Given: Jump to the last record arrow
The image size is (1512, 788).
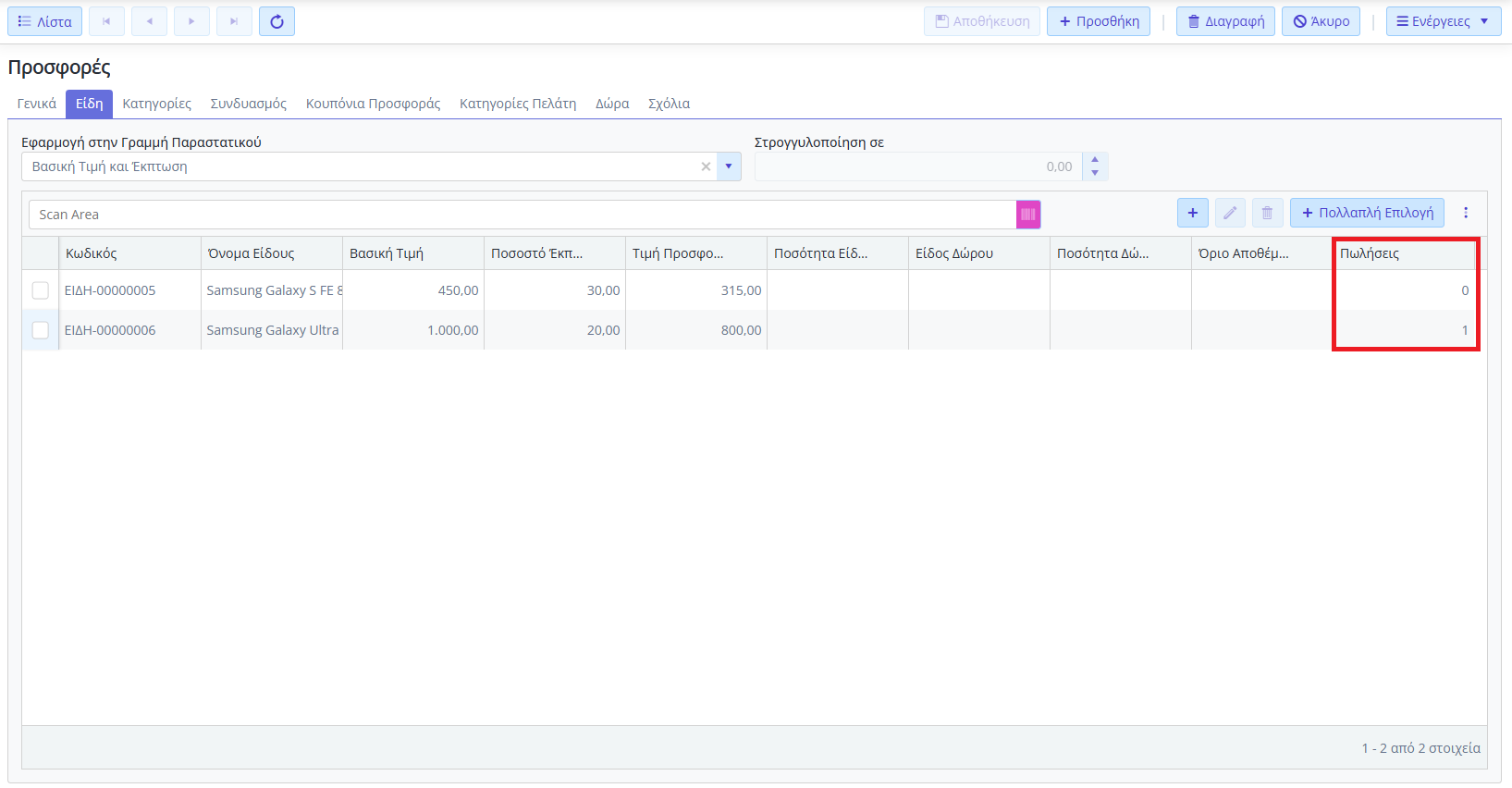Looking at the screenshot, I should (234, 21).
